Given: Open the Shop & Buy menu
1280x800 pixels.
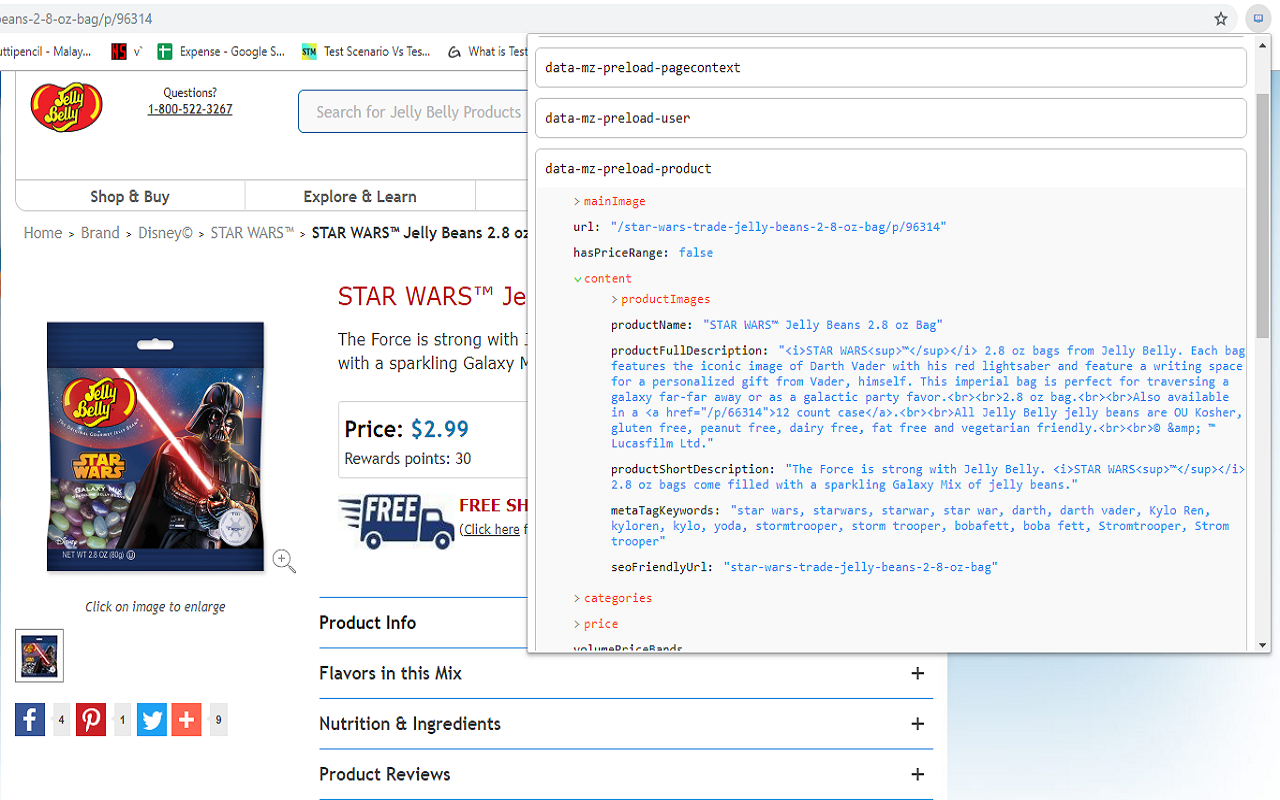Looking at the screenshot, I should [x=129, y=196].
